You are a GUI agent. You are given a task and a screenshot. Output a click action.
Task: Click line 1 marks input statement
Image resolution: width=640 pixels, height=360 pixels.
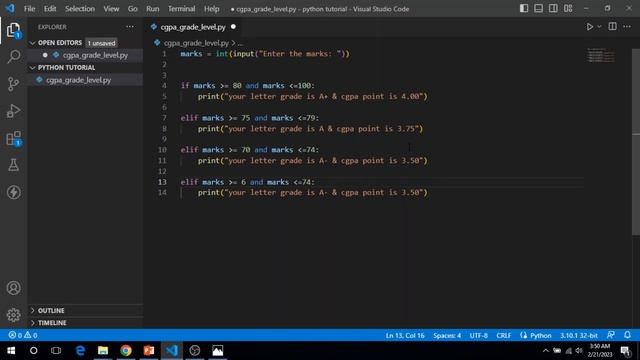[x=265, y=54]
